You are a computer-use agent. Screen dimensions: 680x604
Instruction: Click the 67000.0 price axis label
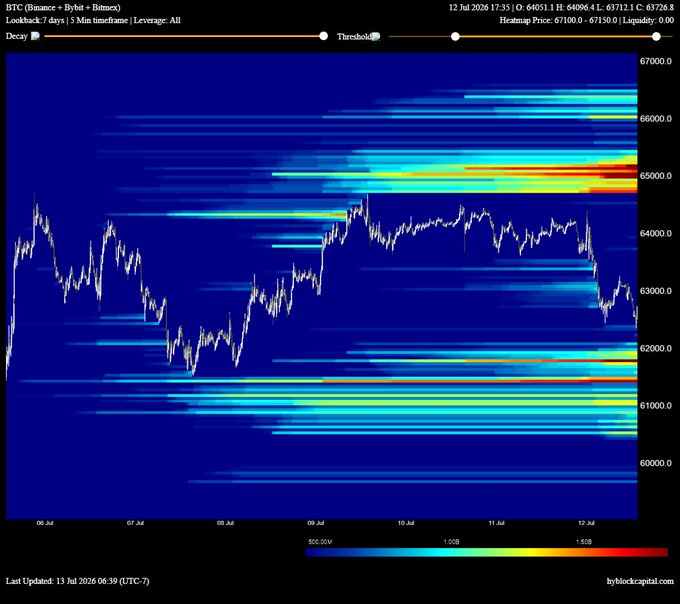coord(655,61)
